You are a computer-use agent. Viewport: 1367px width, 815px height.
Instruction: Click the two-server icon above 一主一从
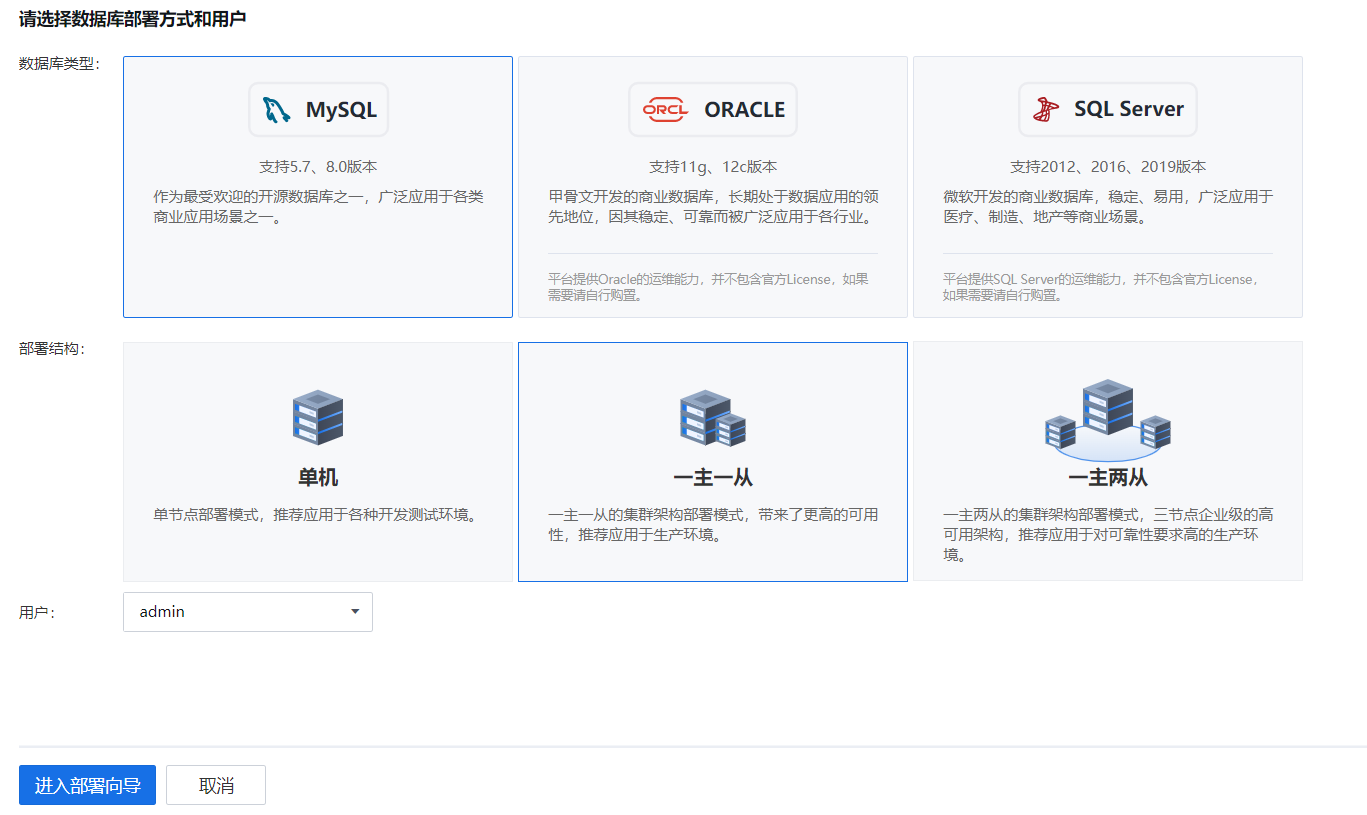tap(713, 418)
